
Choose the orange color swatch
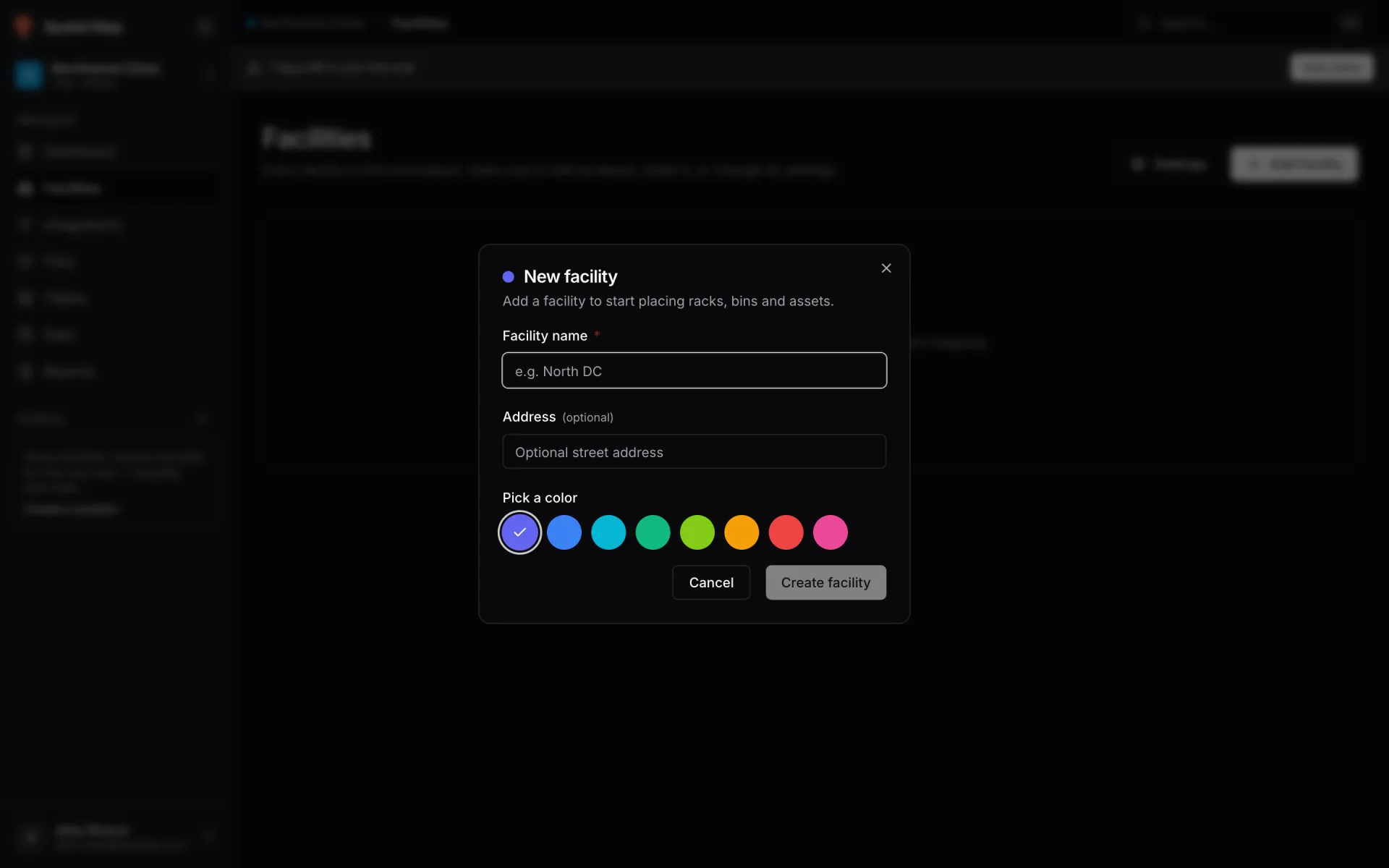coord(742,532)
